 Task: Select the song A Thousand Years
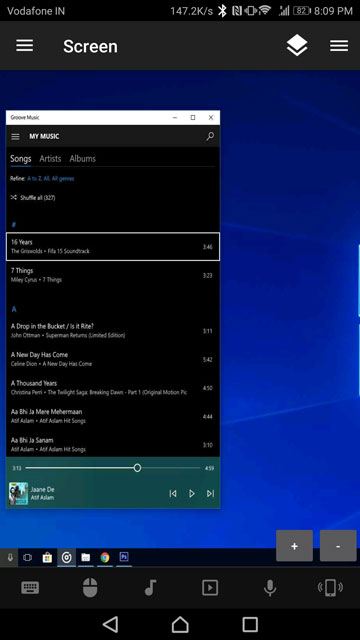pos(113,388)
